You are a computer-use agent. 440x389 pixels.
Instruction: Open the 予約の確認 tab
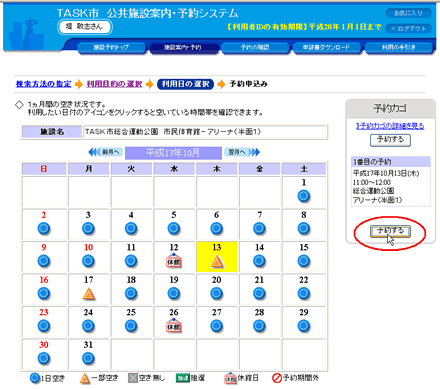coord(255,48)
